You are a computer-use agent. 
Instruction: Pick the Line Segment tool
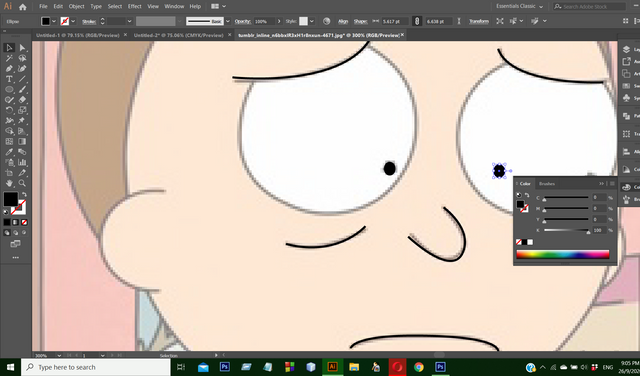pyautogui.click(x=22, y=79)
